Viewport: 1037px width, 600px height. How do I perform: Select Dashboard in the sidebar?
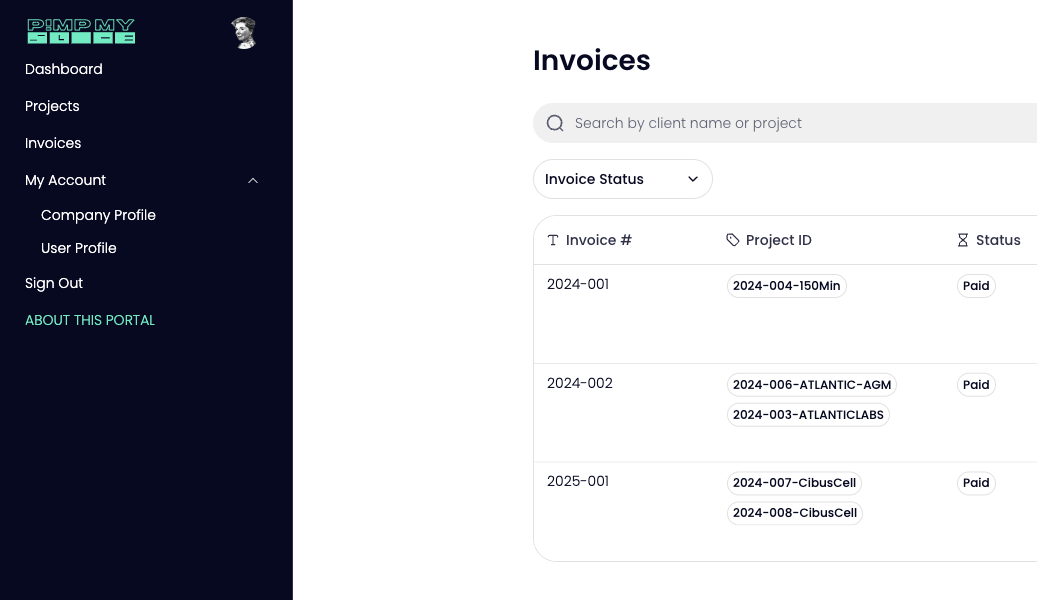[63, 69]
